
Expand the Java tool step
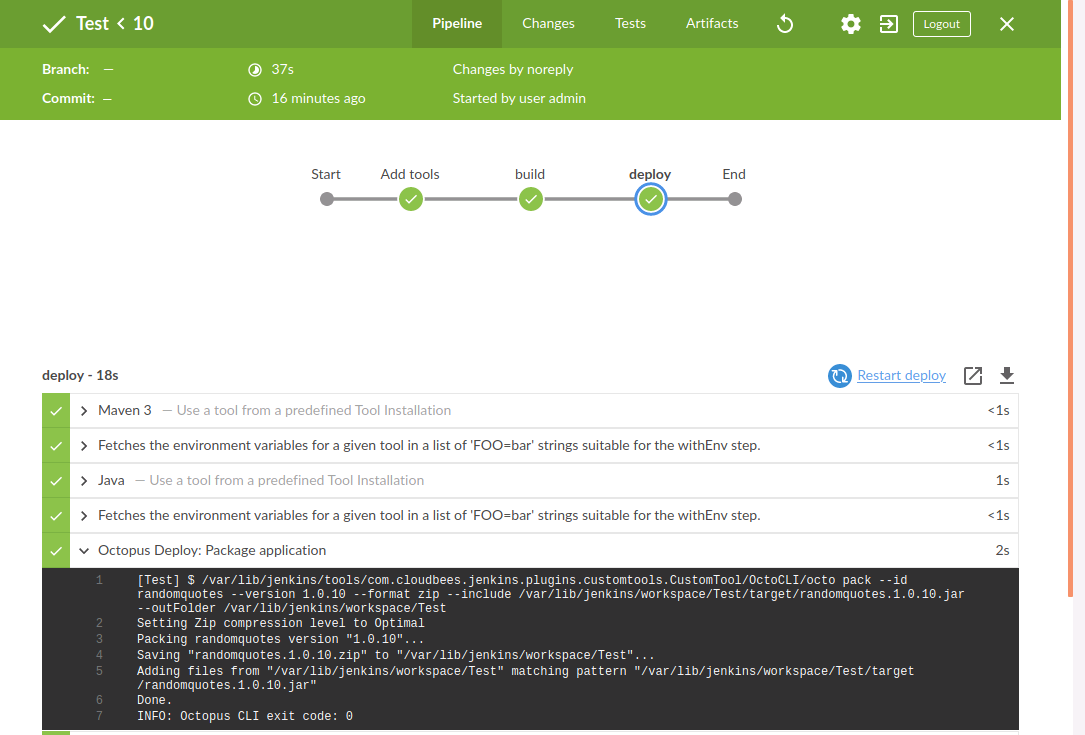point(85,480)
